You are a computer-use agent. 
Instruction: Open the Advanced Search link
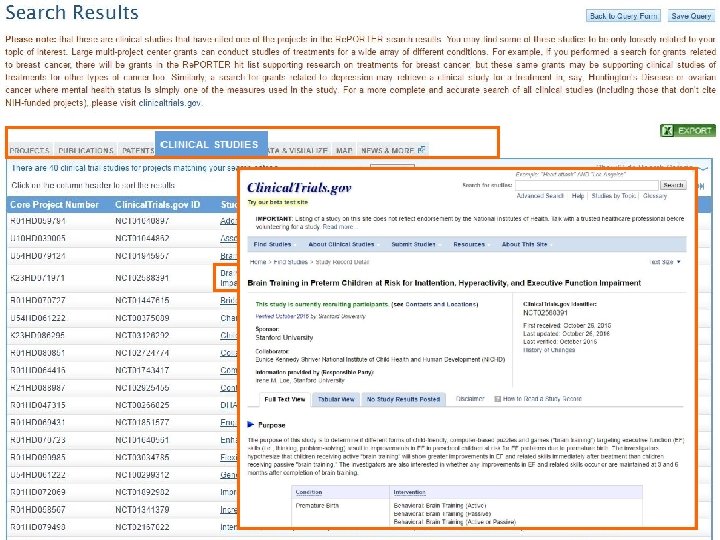pos(540,196)
